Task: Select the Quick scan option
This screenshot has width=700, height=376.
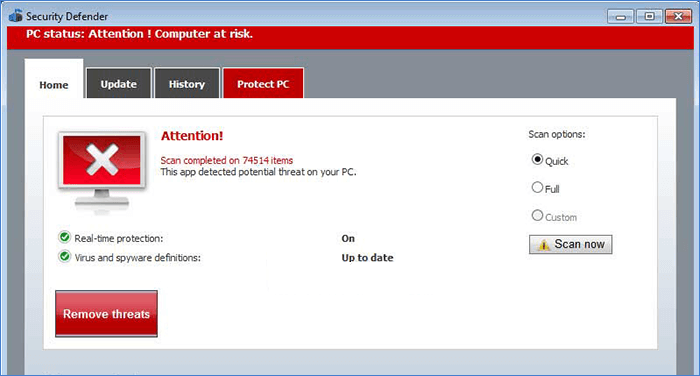Action: tap(538, 159)
